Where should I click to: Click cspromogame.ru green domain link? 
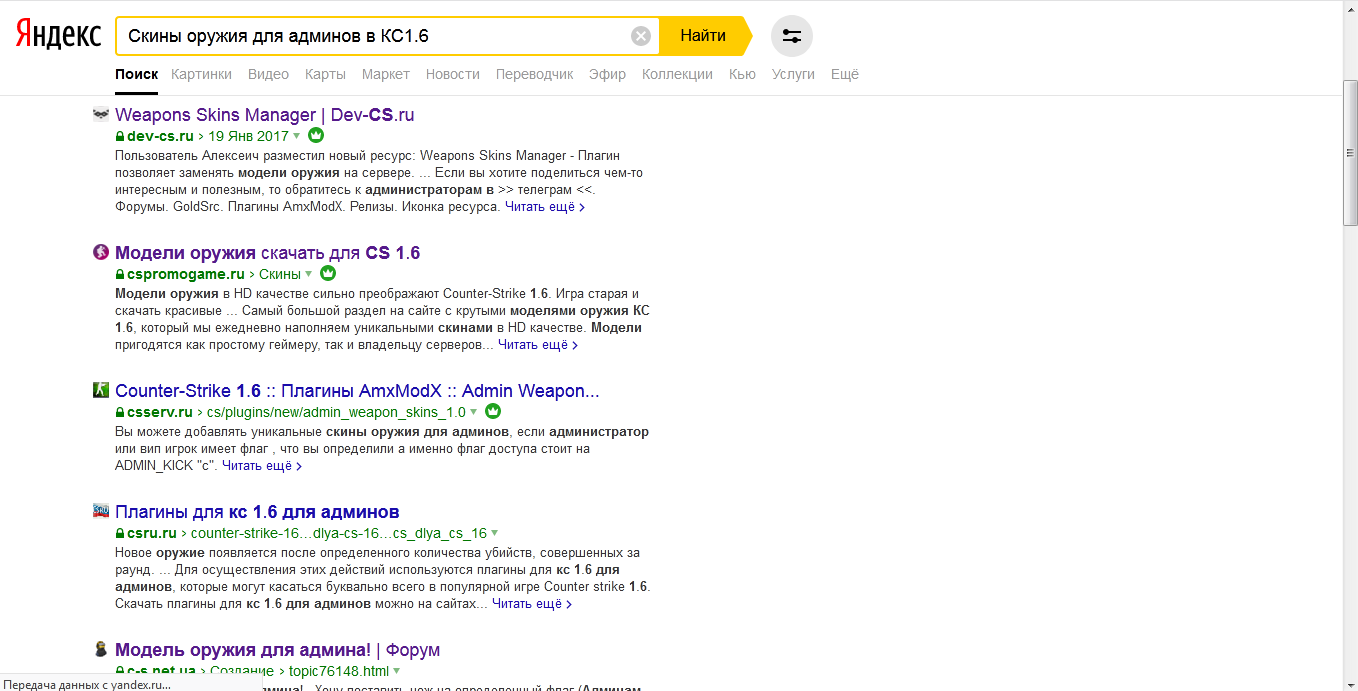(186, 274)
